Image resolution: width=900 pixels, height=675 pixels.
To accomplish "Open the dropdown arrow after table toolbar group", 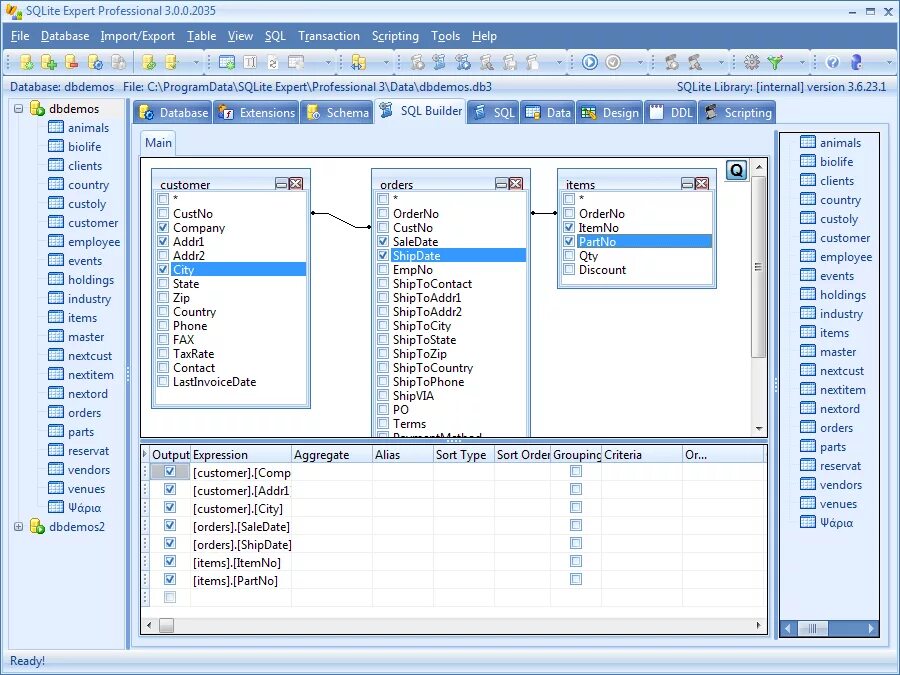I will [328, 62].
